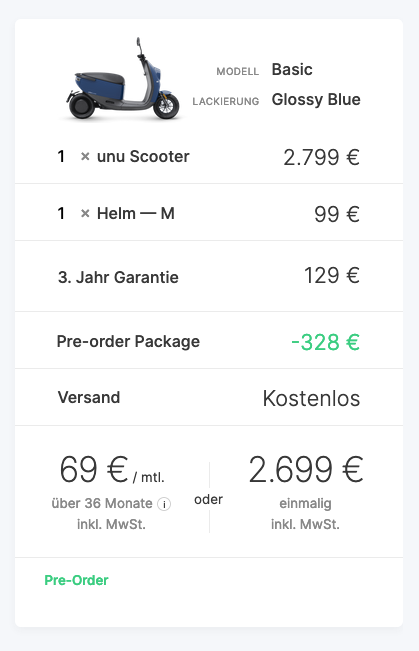Select the 69 € monthly payment option
Viewport: 419px width, 651px height.
point(111,492)
